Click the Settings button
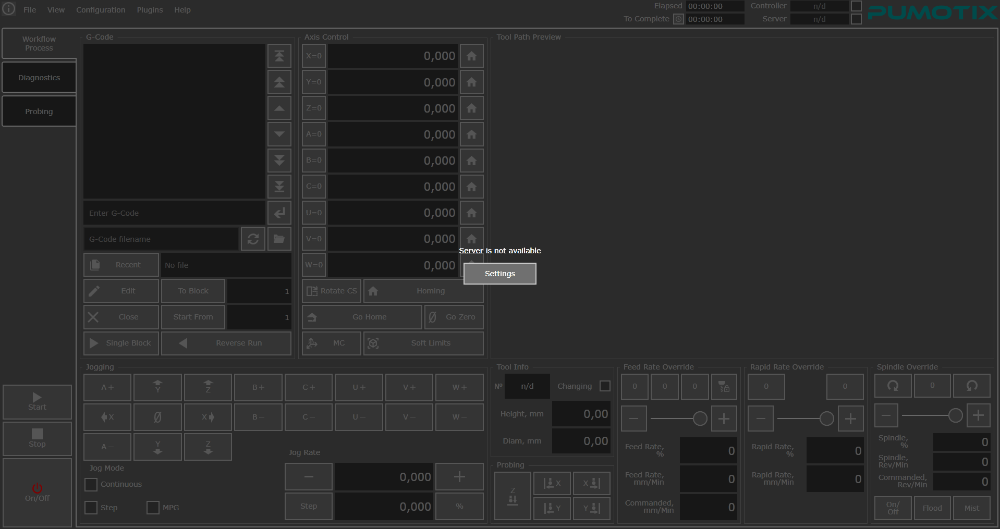Viewport: 1000px width, 529px height. click(x=500, y=274)
